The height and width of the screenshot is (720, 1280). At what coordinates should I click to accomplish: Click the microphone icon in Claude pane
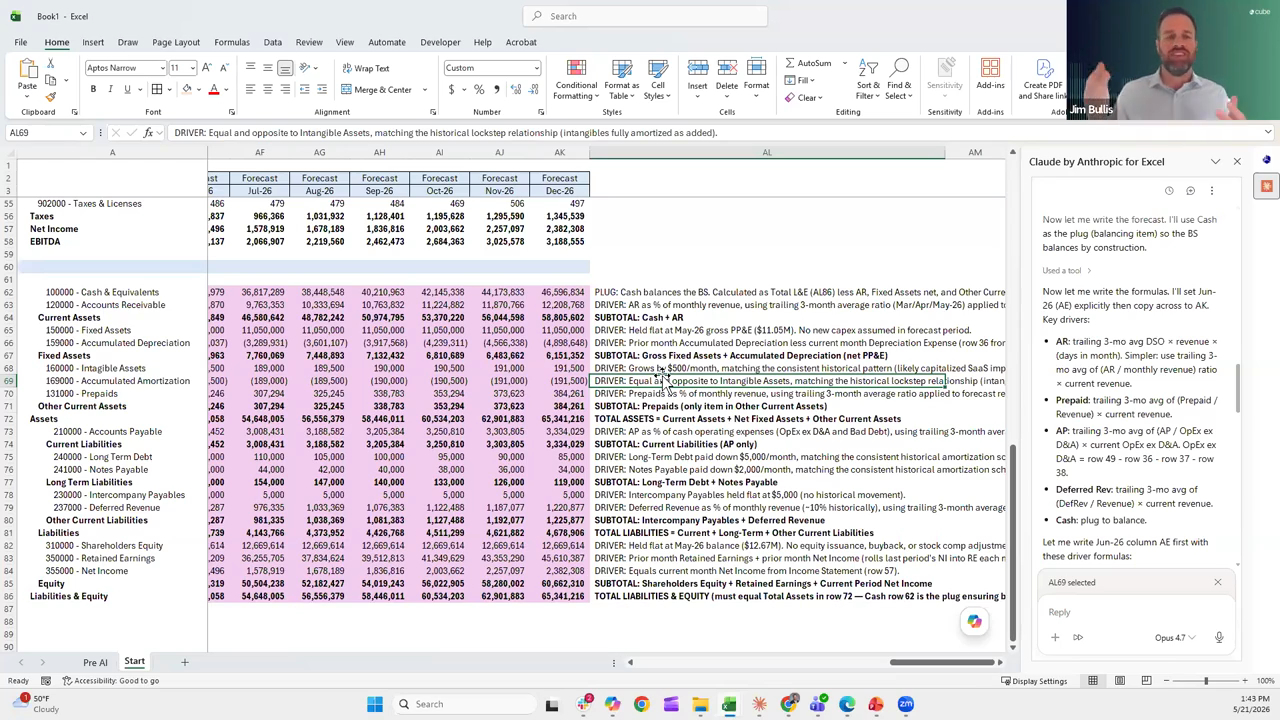pyautogui.click(x=1219, y=638)
